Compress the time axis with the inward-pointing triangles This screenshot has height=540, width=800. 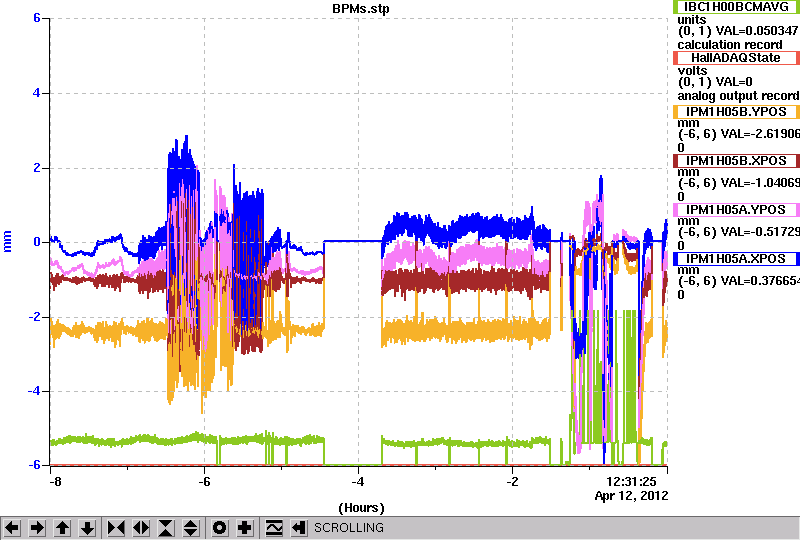[x=116, y=528]
